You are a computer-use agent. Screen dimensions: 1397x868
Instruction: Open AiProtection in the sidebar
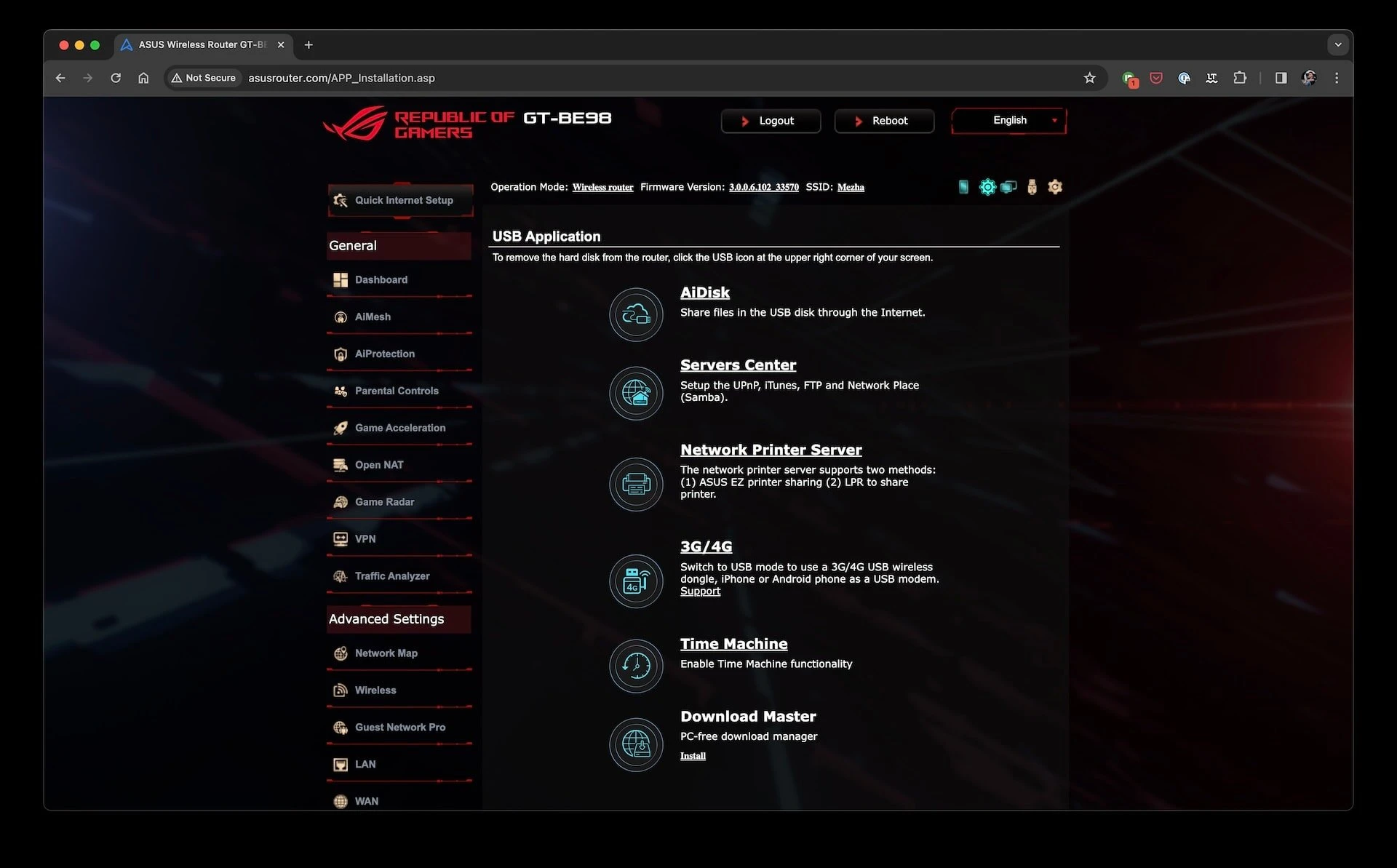[x=399, y=354]
